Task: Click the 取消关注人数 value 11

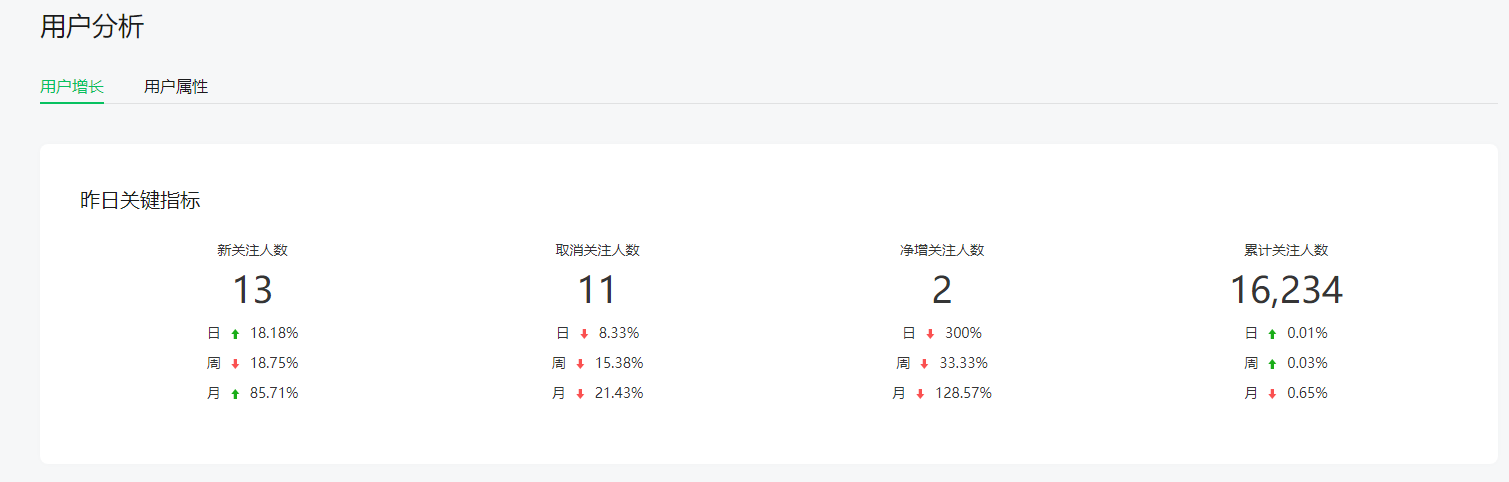Action: 597,290
